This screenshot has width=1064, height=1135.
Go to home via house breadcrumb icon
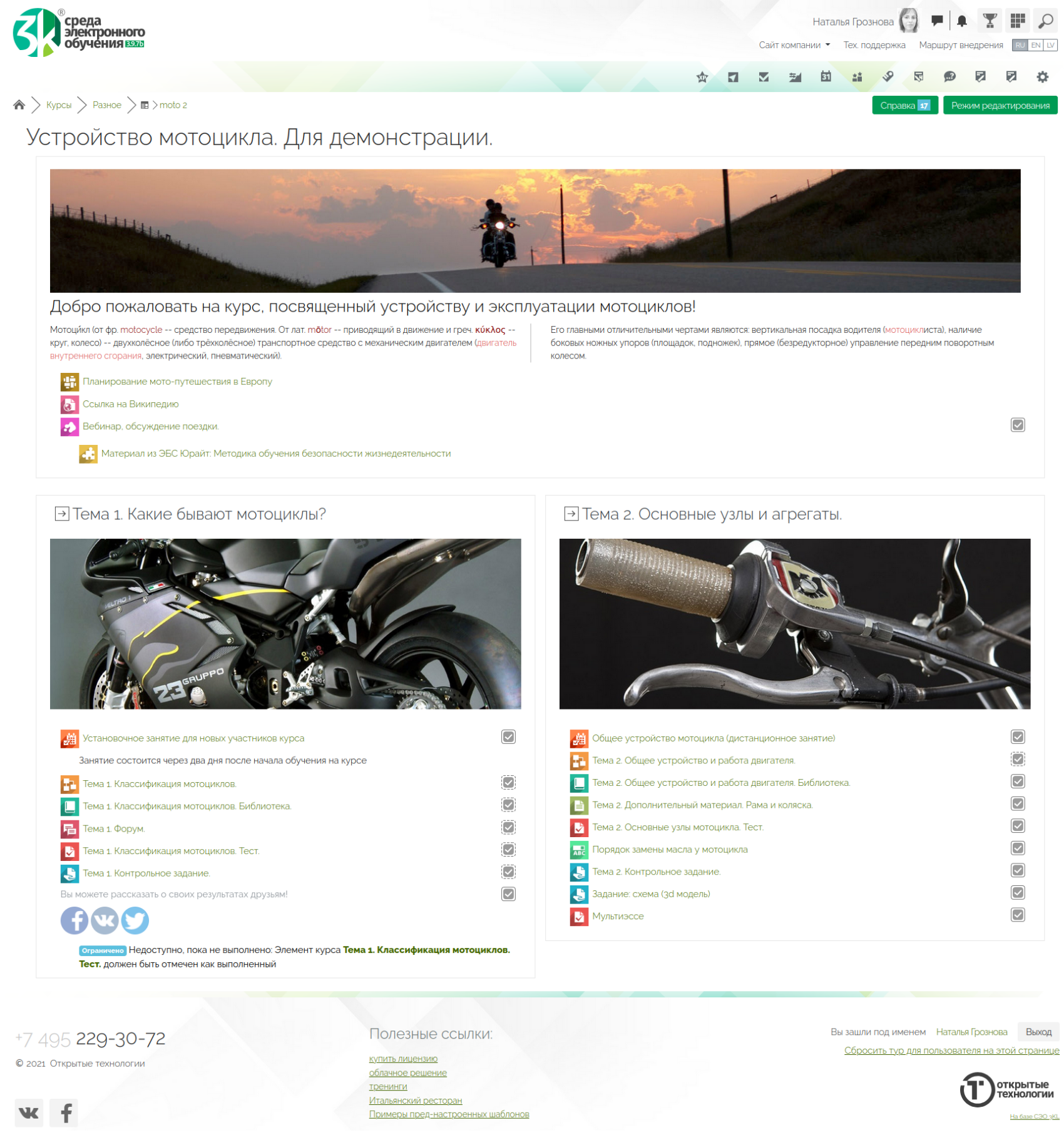(x=19, y=105)
